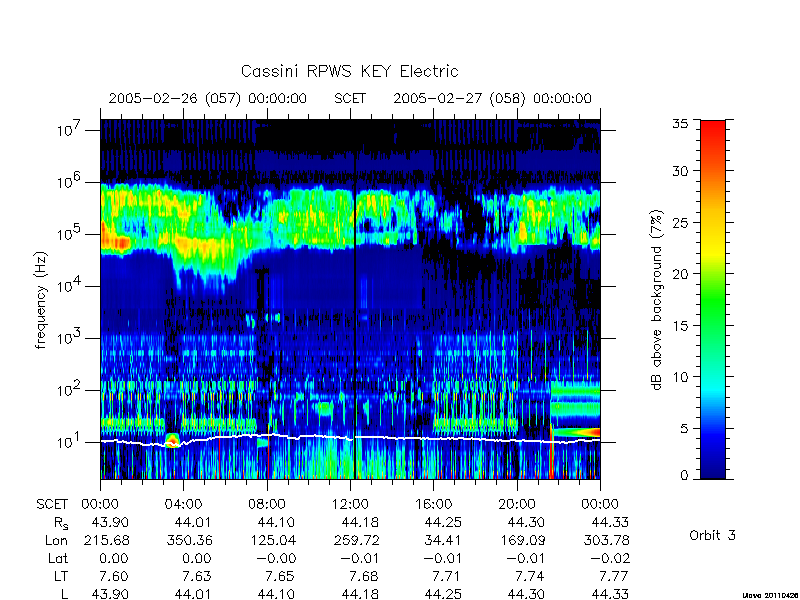Image resolution: width=800 pixels, height=600 pixels.
Task: Click the white cyclotron frequency trace line
Action: click(350, 439)
